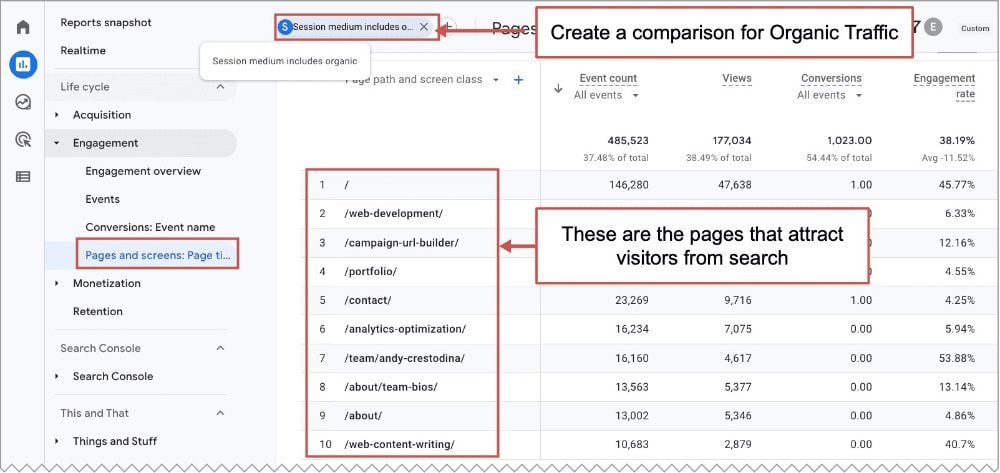Collapse the Search Console section header
Screen dimensions: 1000x473
[220, 348]
